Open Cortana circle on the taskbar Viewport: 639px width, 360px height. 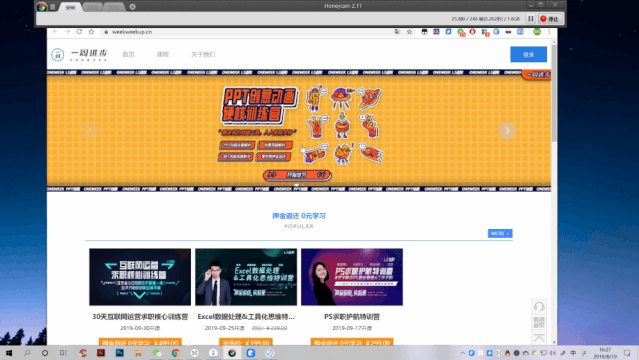(45, 353)
